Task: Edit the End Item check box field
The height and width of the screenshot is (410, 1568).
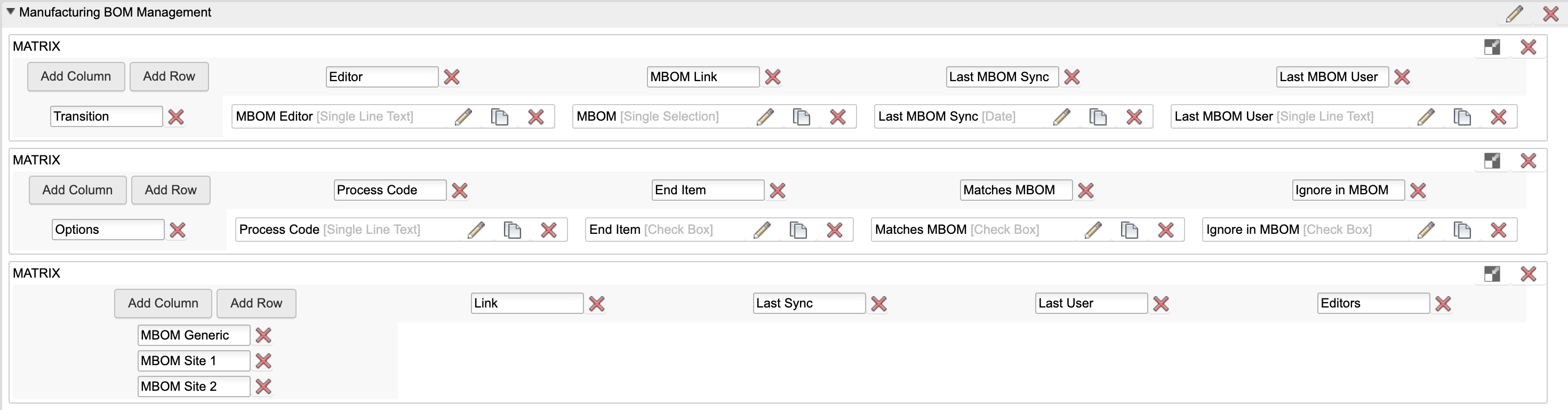Action: (x=762, y=230)
